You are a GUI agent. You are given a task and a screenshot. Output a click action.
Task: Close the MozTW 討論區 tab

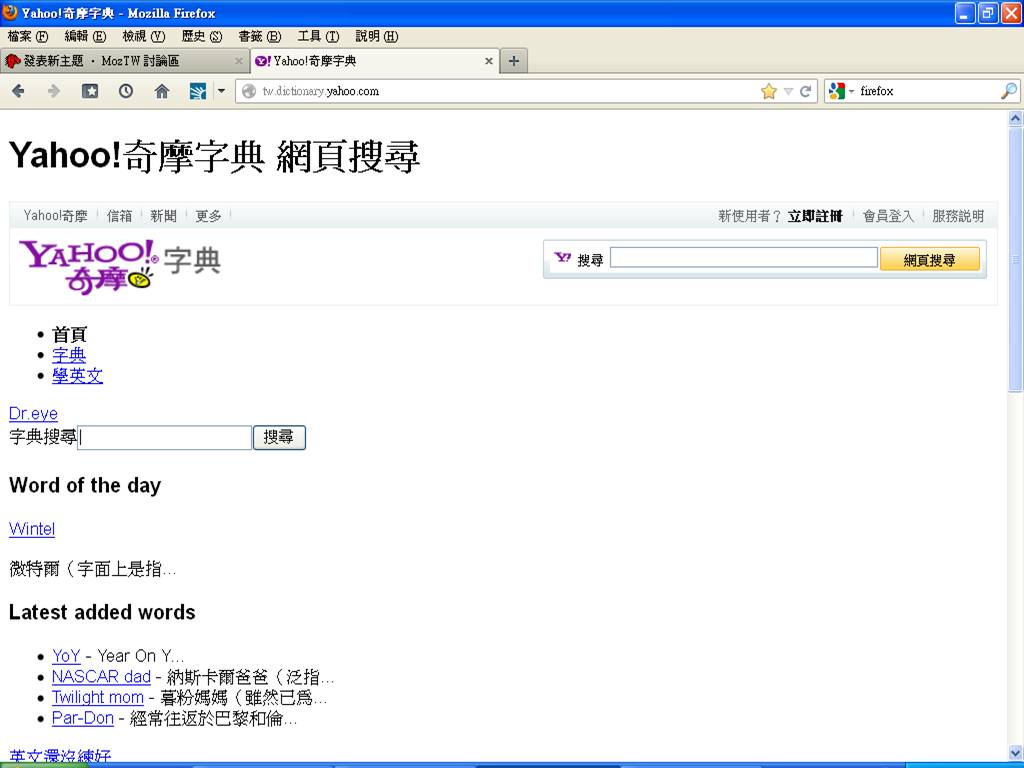pyautogui.click(x=238, y=61)
